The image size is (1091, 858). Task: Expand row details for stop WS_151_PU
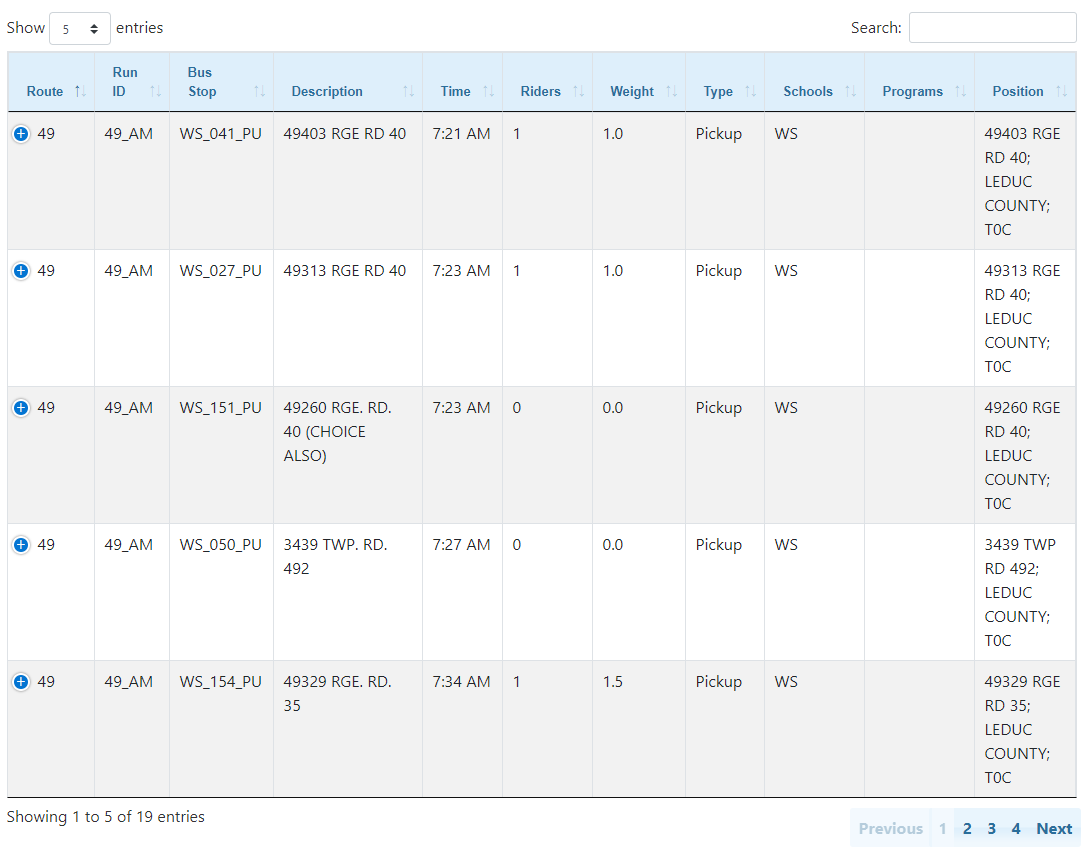(21, 408)
